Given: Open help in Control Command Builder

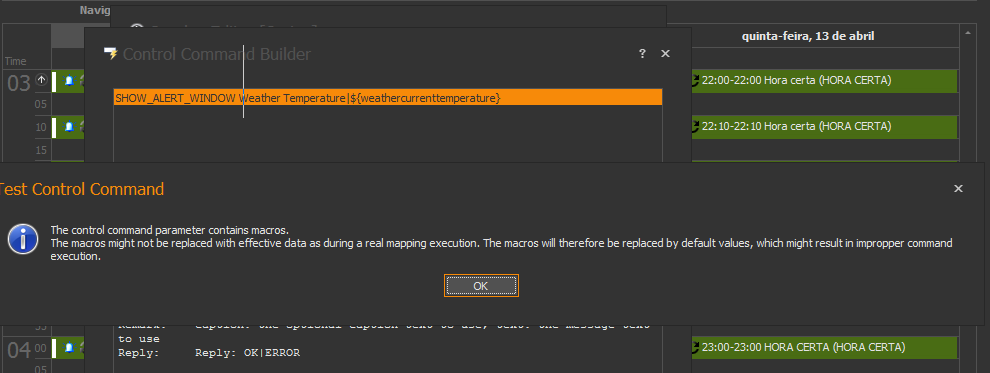Looking at the screenshot, I should pos(642,54).
